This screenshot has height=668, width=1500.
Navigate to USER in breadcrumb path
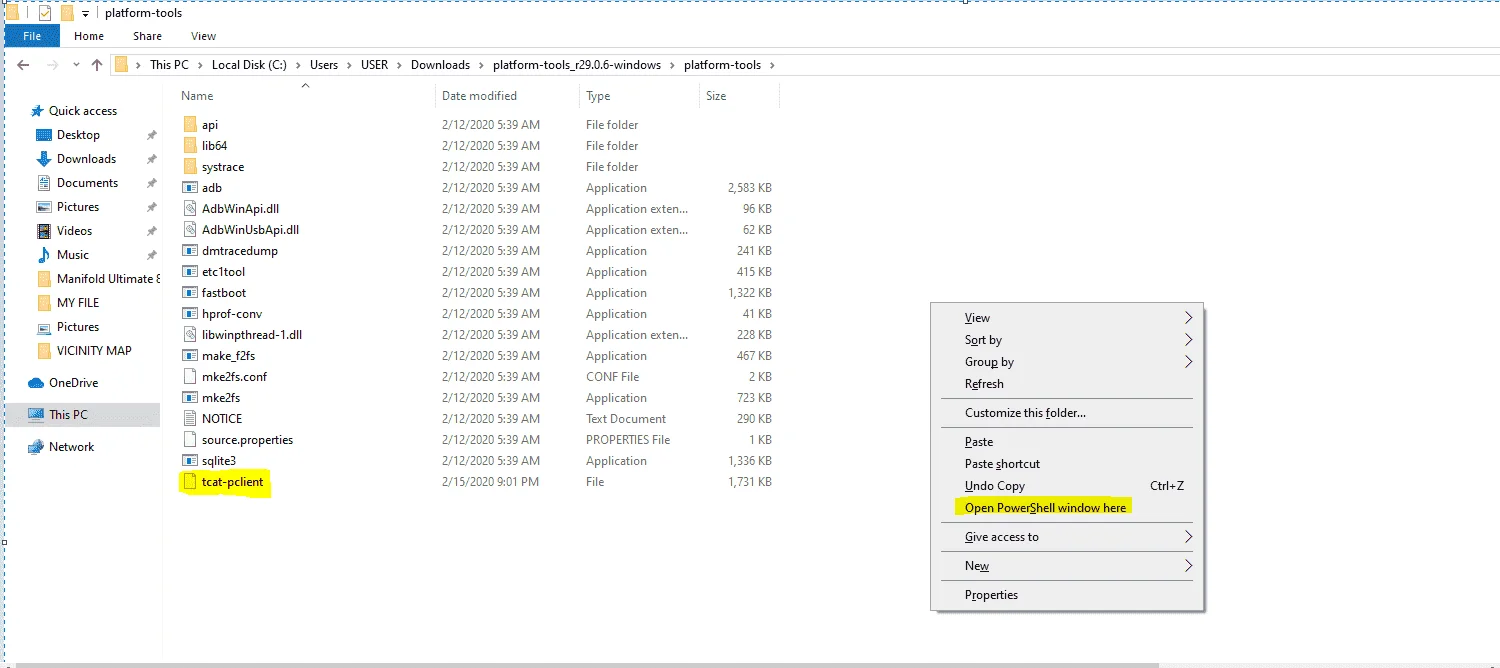[374, 65]
